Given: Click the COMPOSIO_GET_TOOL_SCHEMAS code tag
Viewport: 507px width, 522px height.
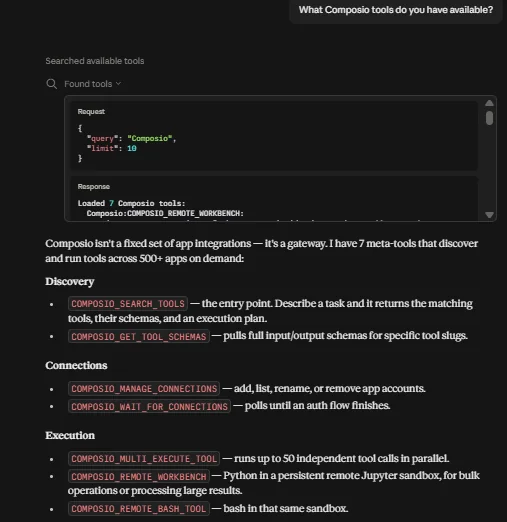Looking at the screenshot, I should pos(139,336).
